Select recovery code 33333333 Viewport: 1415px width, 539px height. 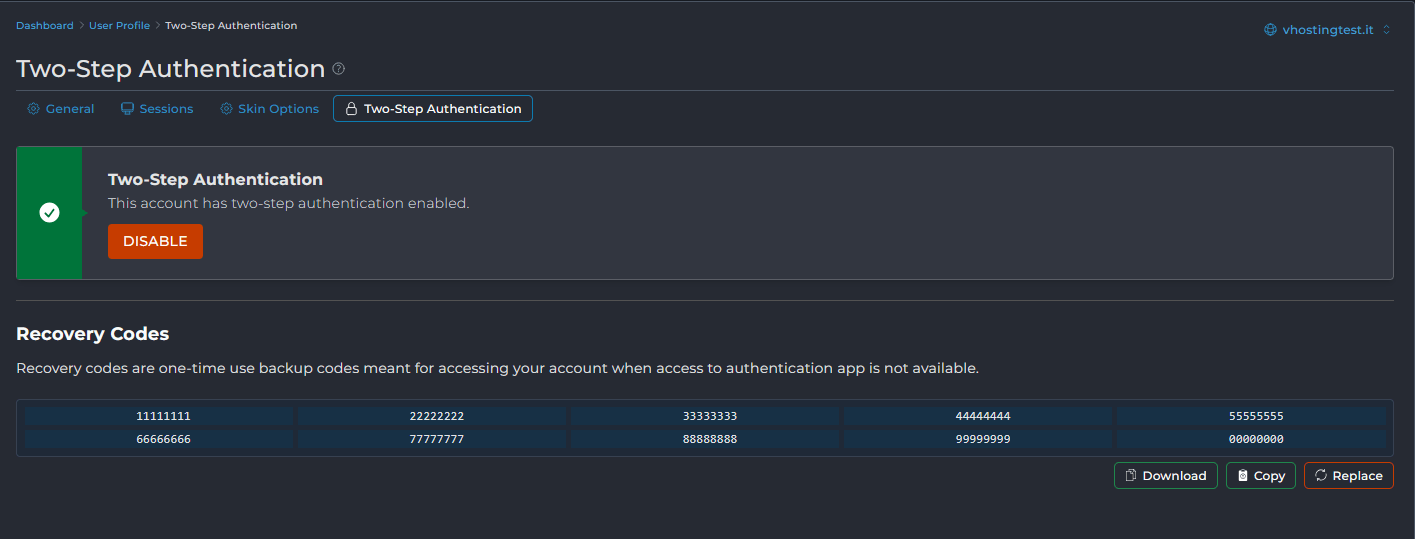point(710,416)
